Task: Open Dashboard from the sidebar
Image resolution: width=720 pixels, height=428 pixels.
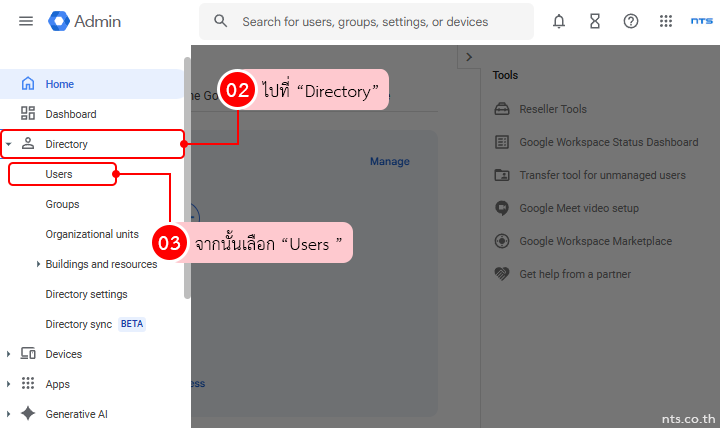Action: tap(70, 114)
